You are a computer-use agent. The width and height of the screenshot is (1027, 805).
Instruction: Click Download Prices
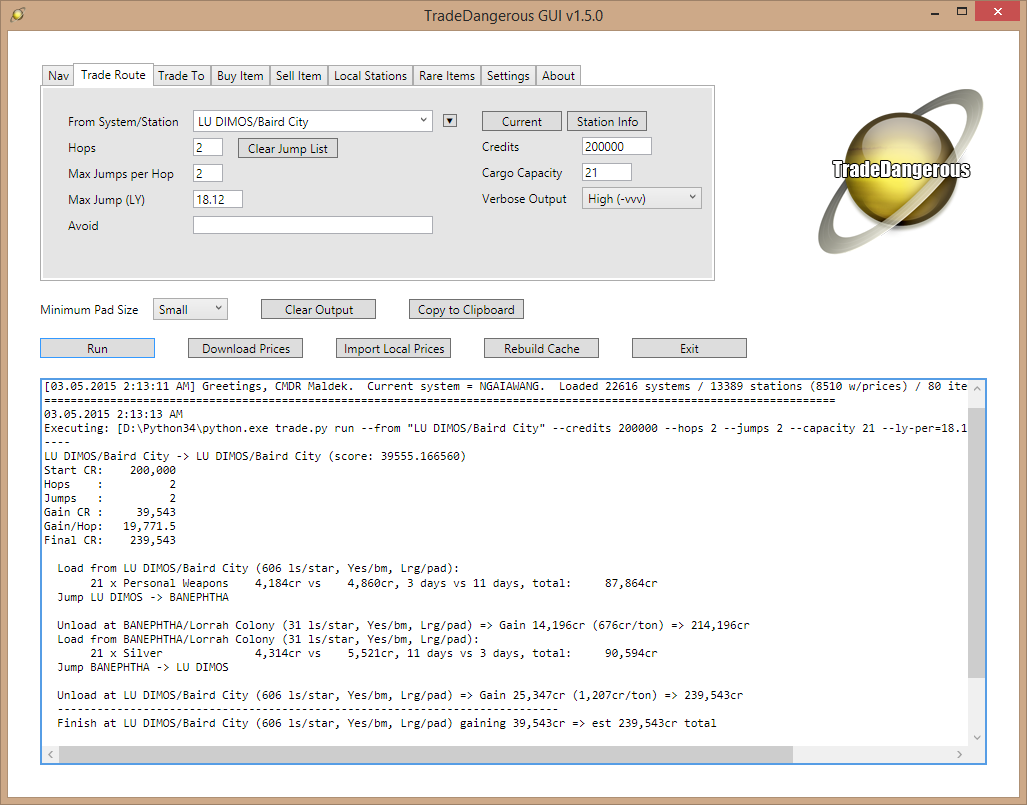click(246, 349)
